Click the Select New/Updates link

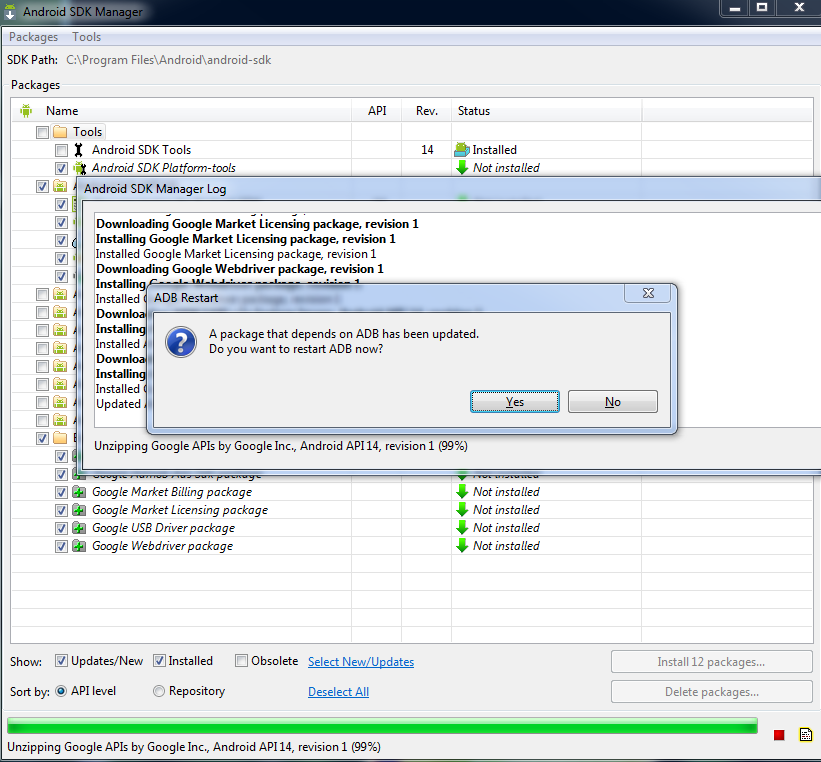click(361, 662)
